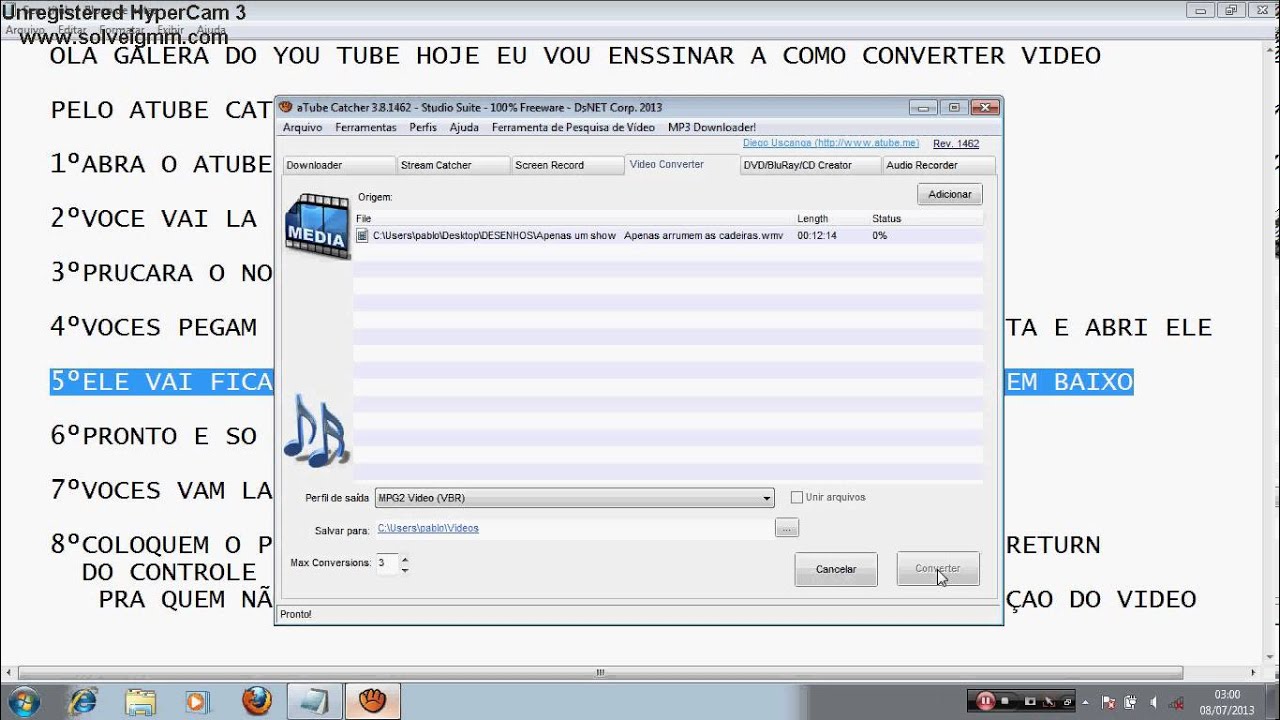Open aTube Catcher Ajuda menu
The height and width of the screenshot is (720, 1280).
[464, 127]
